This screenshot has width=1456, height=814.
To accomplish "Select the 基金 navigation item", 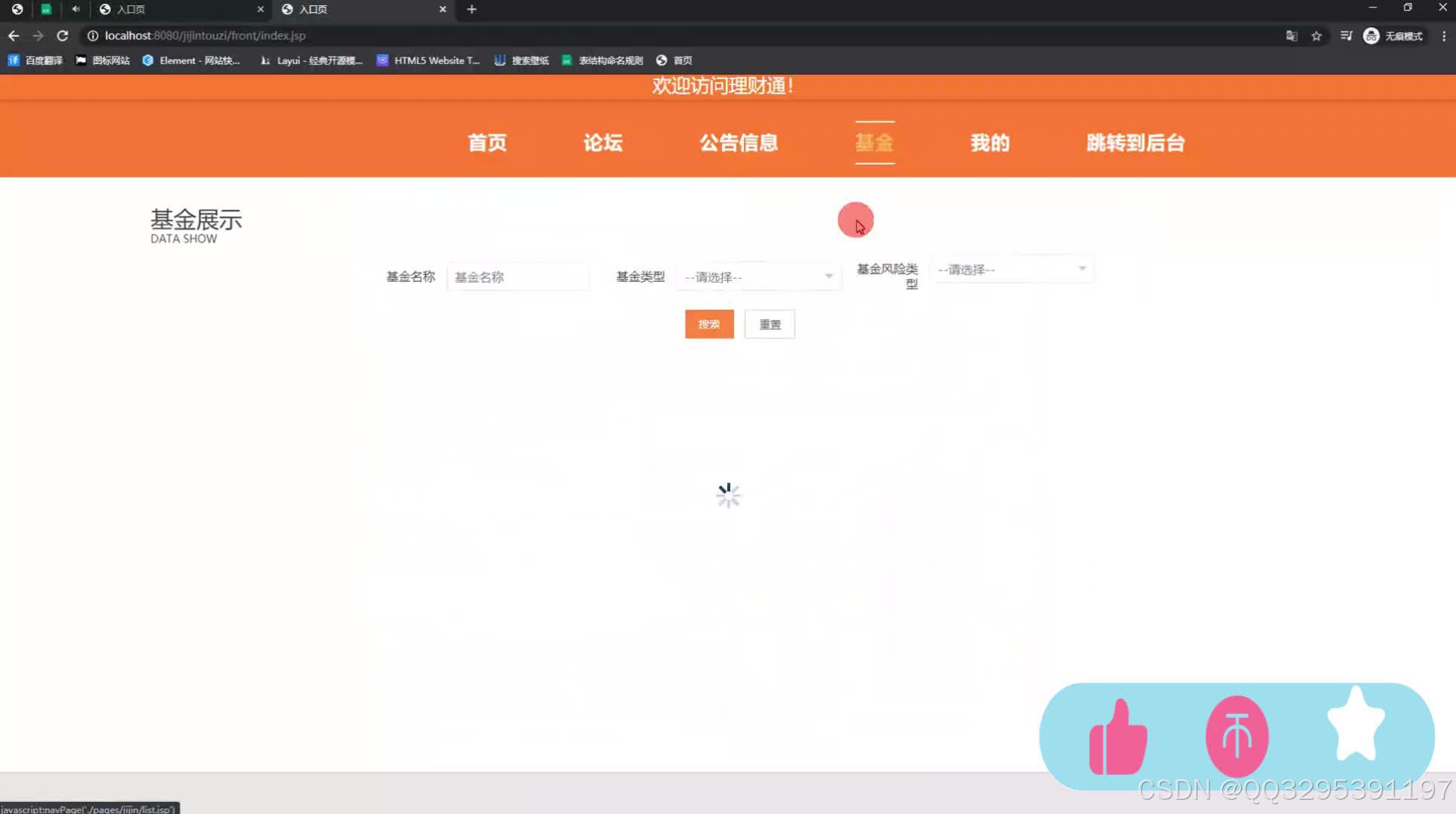I will [x=874, y=142].
